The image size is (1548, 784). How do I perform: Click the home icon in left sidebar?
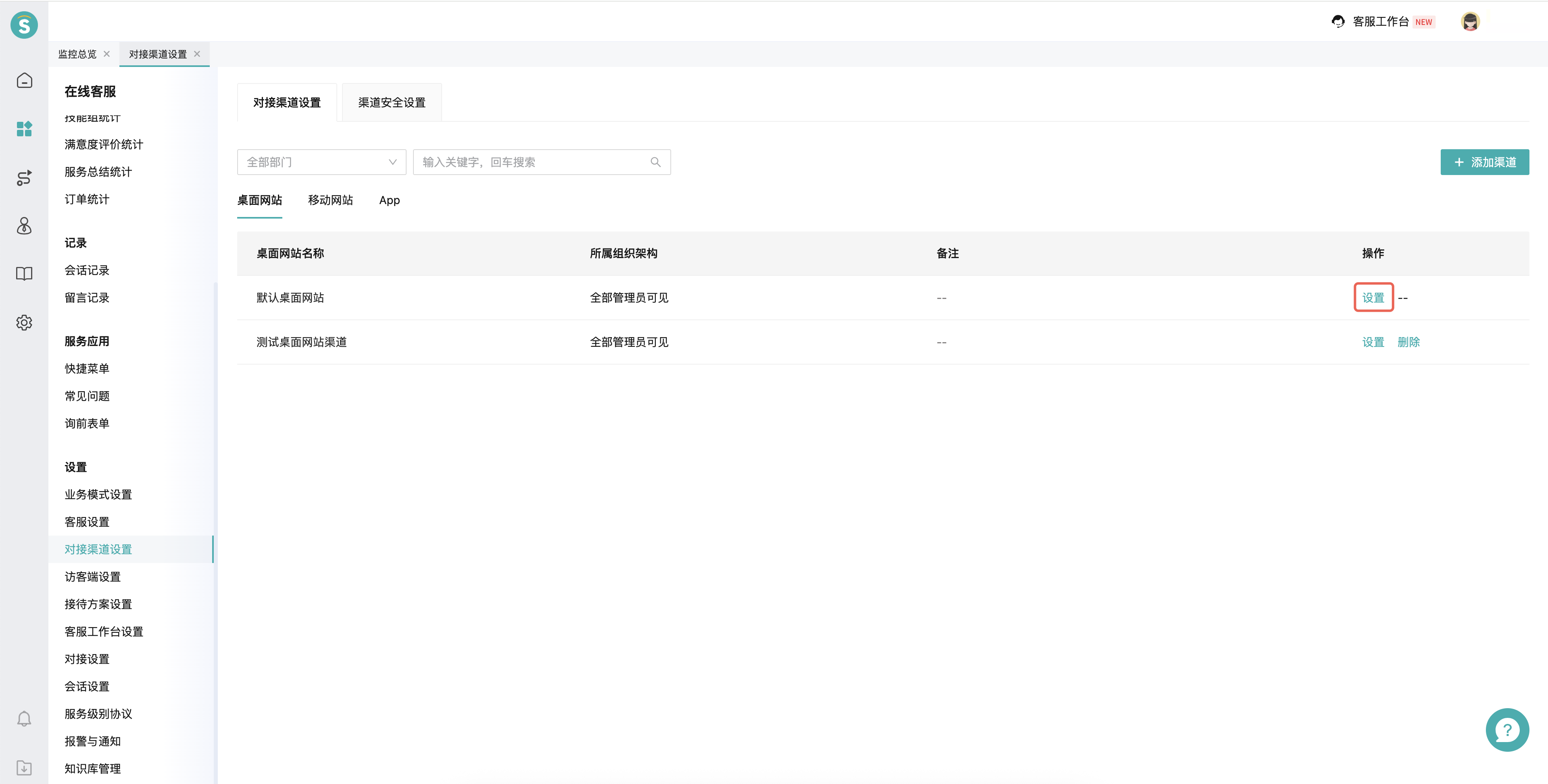24,81
